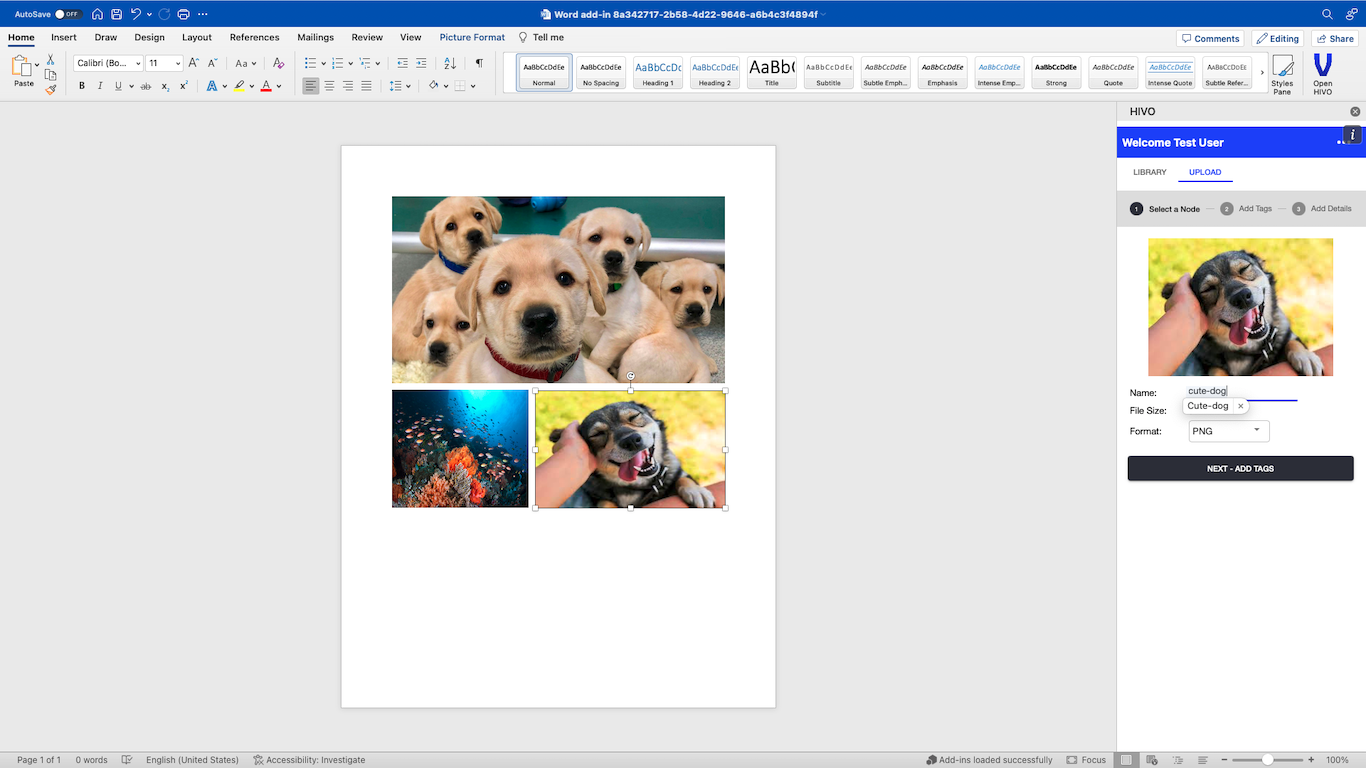1366x768 pixels.
Task: Switch to the LIBRARY tab in HIVO
Action: [x=1149, y=172]
